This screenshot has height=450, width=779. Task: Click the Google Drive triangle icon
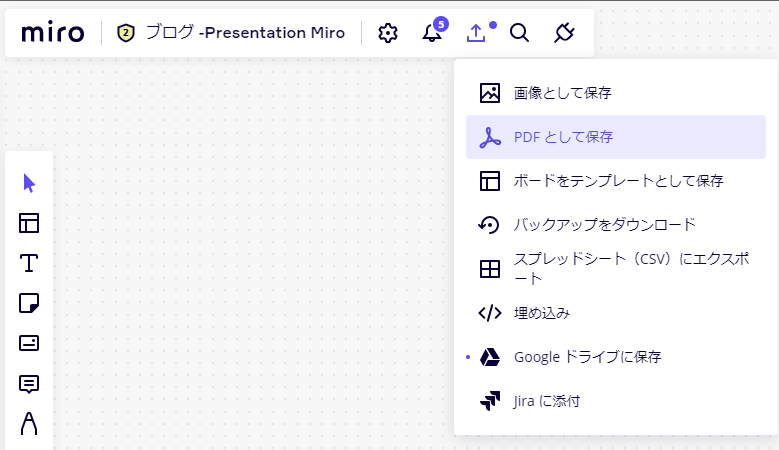(490, 357)
